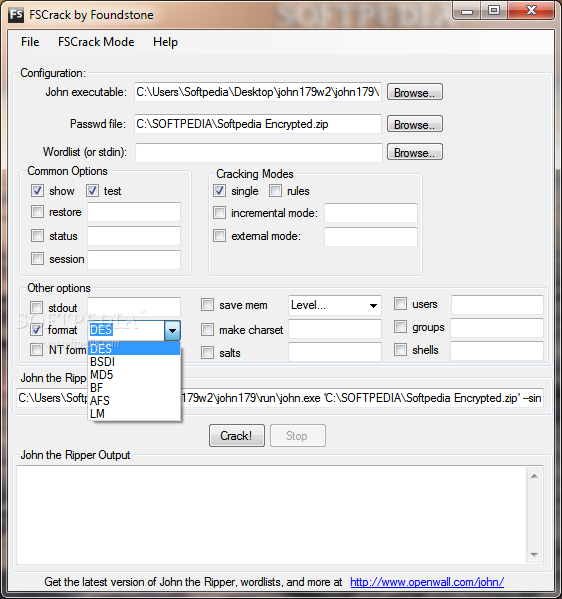Enable the shells checkbox
The width and height of the screenshot is (562, 599).
(400, 350)
